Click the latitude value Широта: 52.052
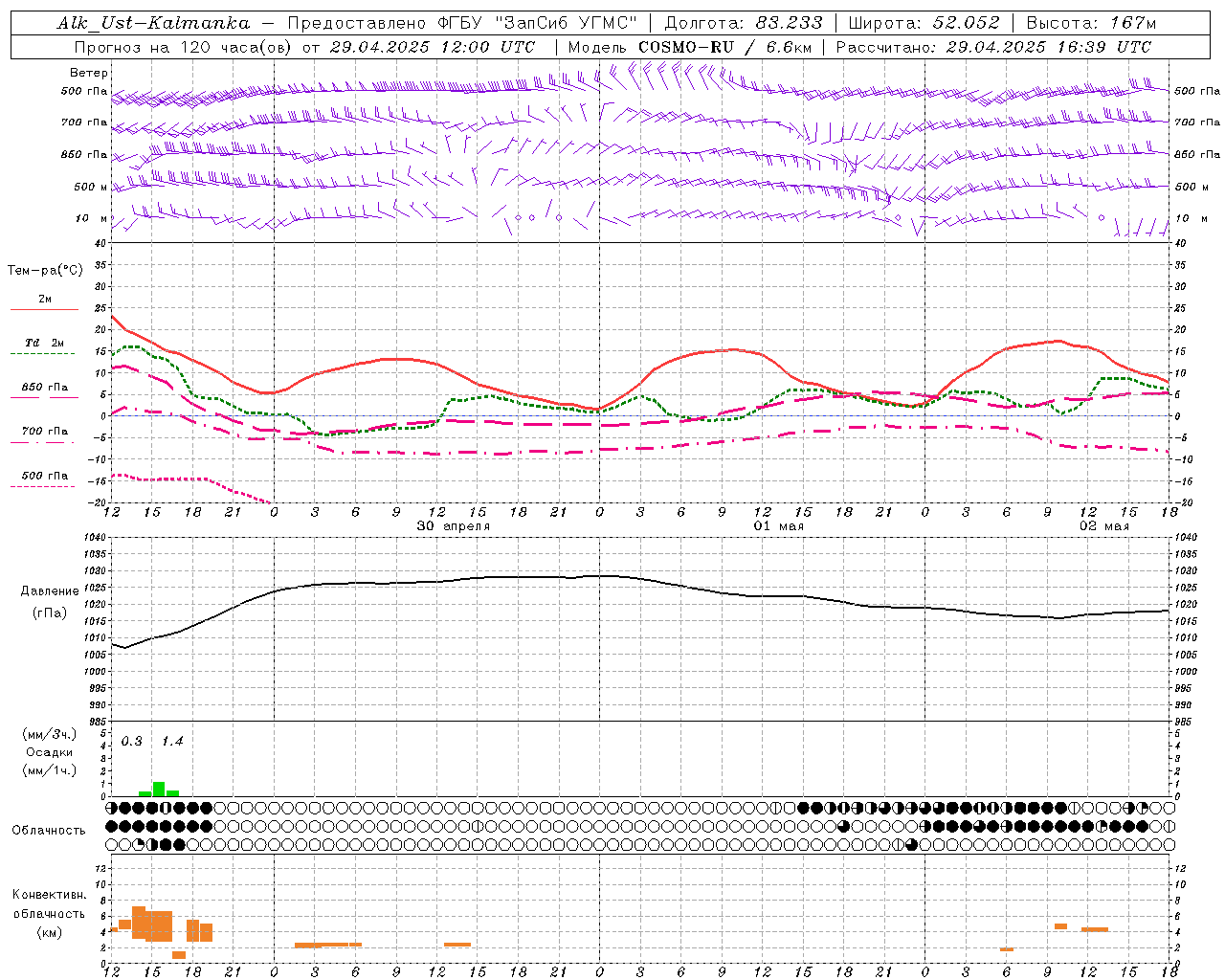1225x980 pixels. [x=924, y=23]
